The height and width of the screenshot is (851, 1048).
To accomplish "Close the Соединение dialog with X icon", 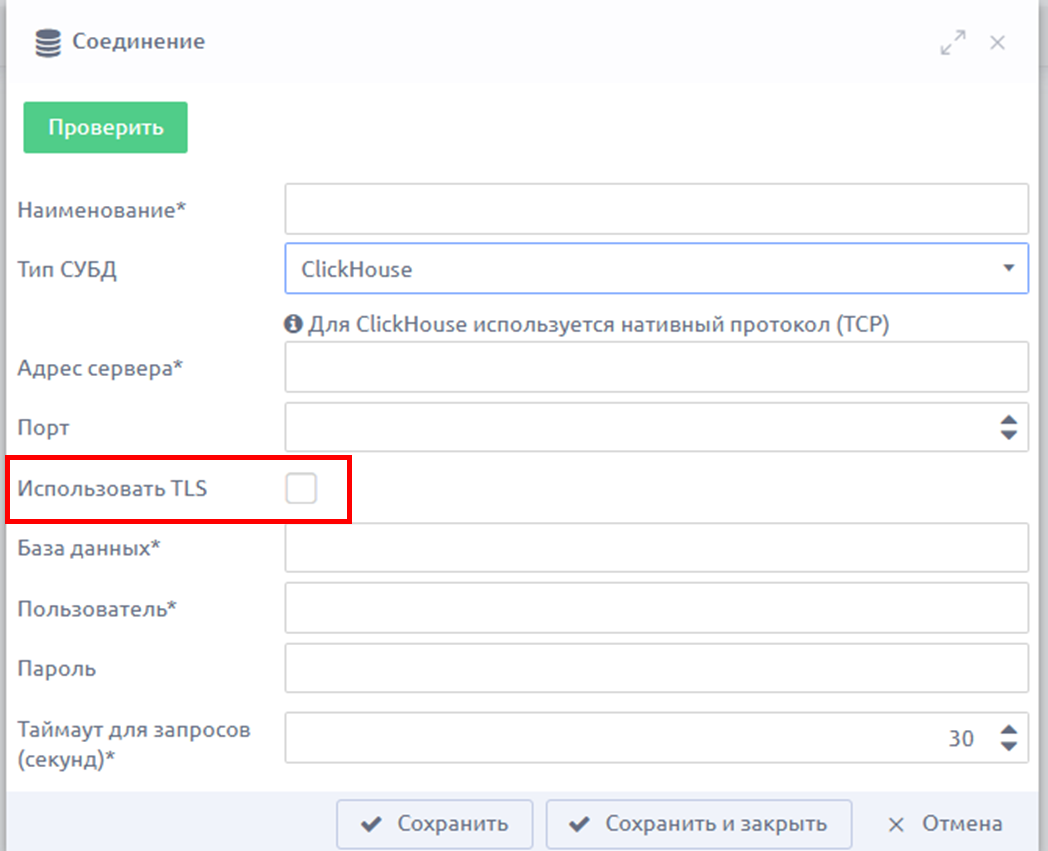I will [997, 43].
